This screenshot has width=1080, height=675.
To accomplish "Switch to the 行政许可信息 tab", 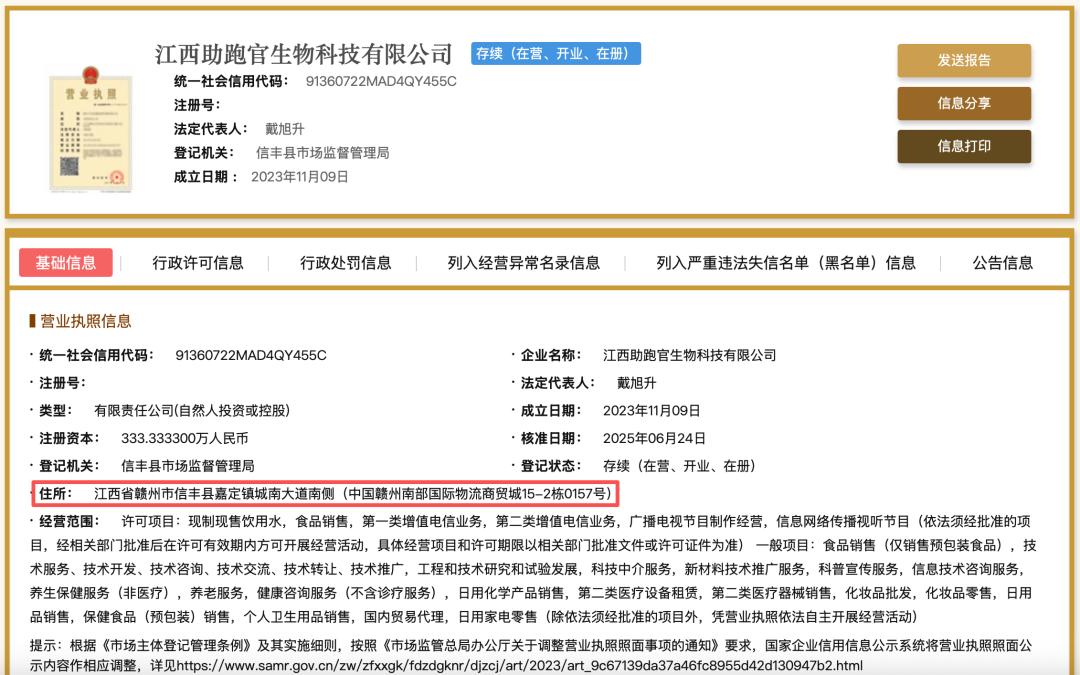I will (198, 262).
